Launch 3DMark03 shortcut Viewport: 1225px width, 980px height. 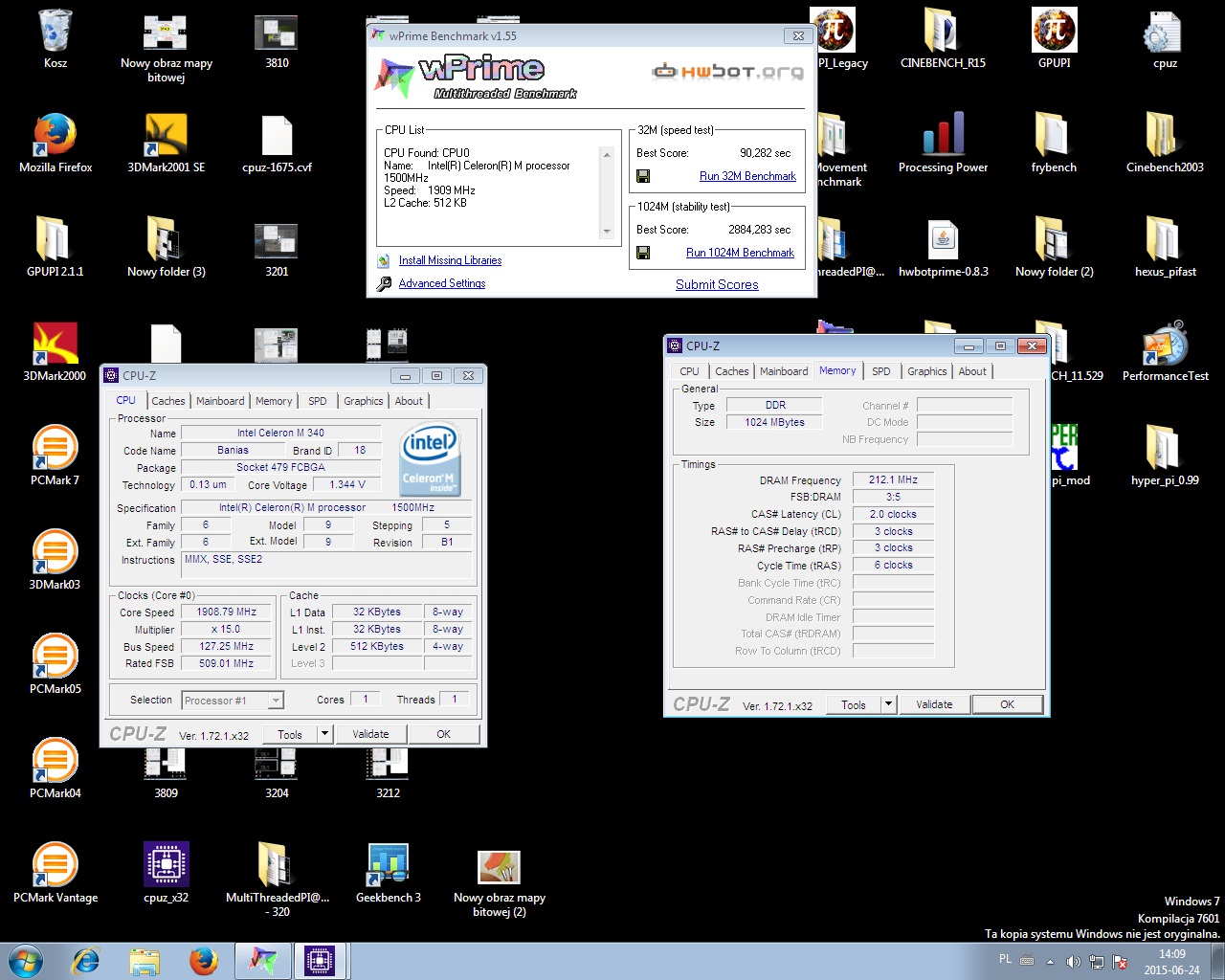tap(56, 561)
